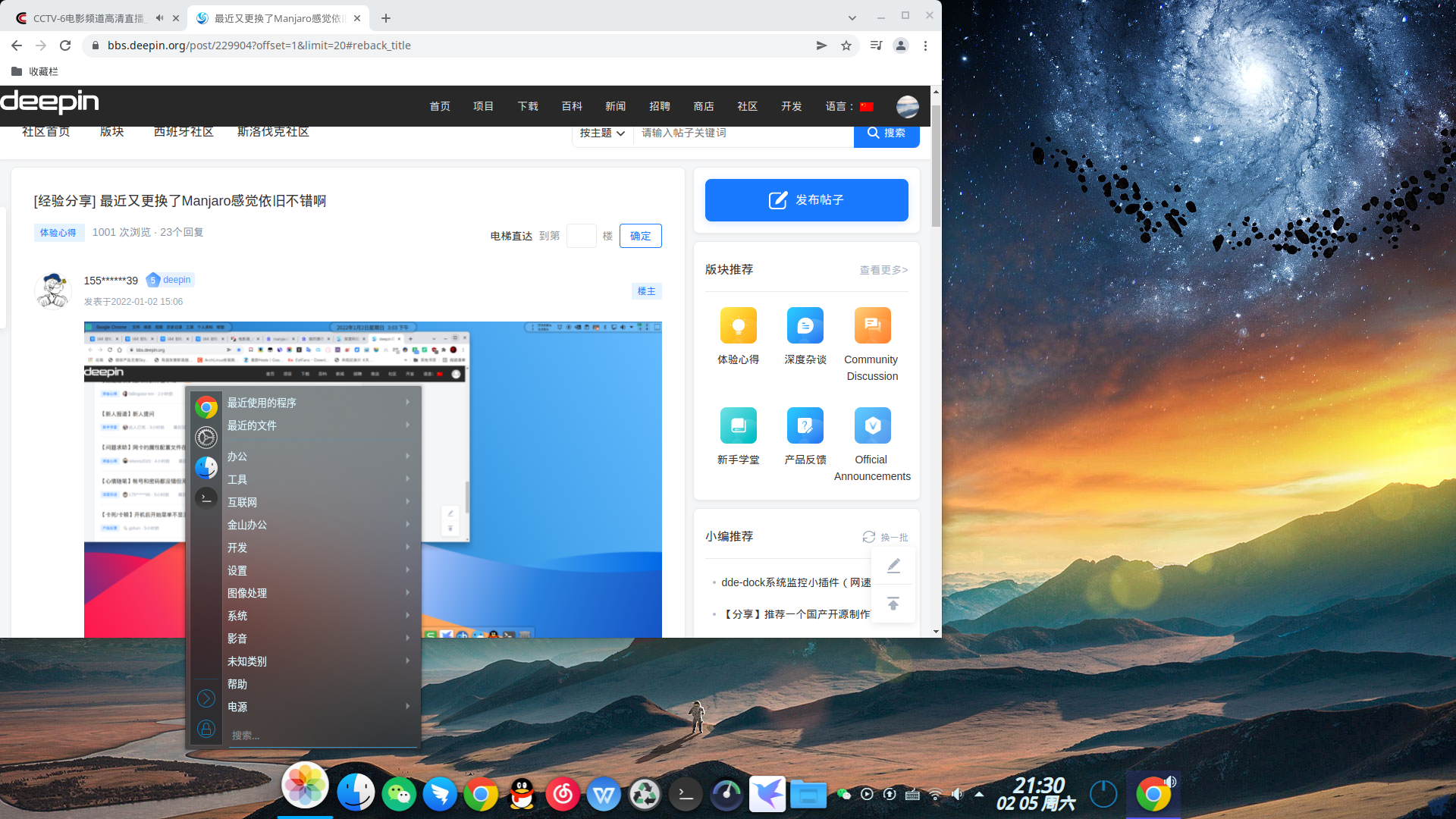Expand the 开发 submenu in the launcher menu
Image resolution: width=1456 pixels, height=819 pixels.
(x=237, y=547)
